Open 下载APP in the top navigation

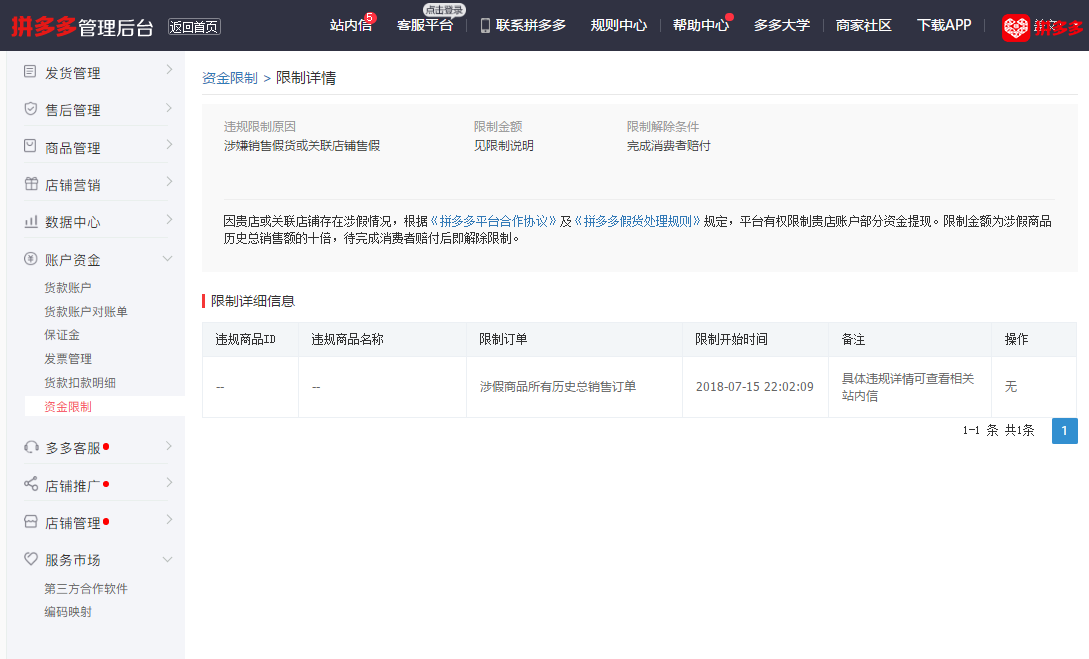(944, 26)
